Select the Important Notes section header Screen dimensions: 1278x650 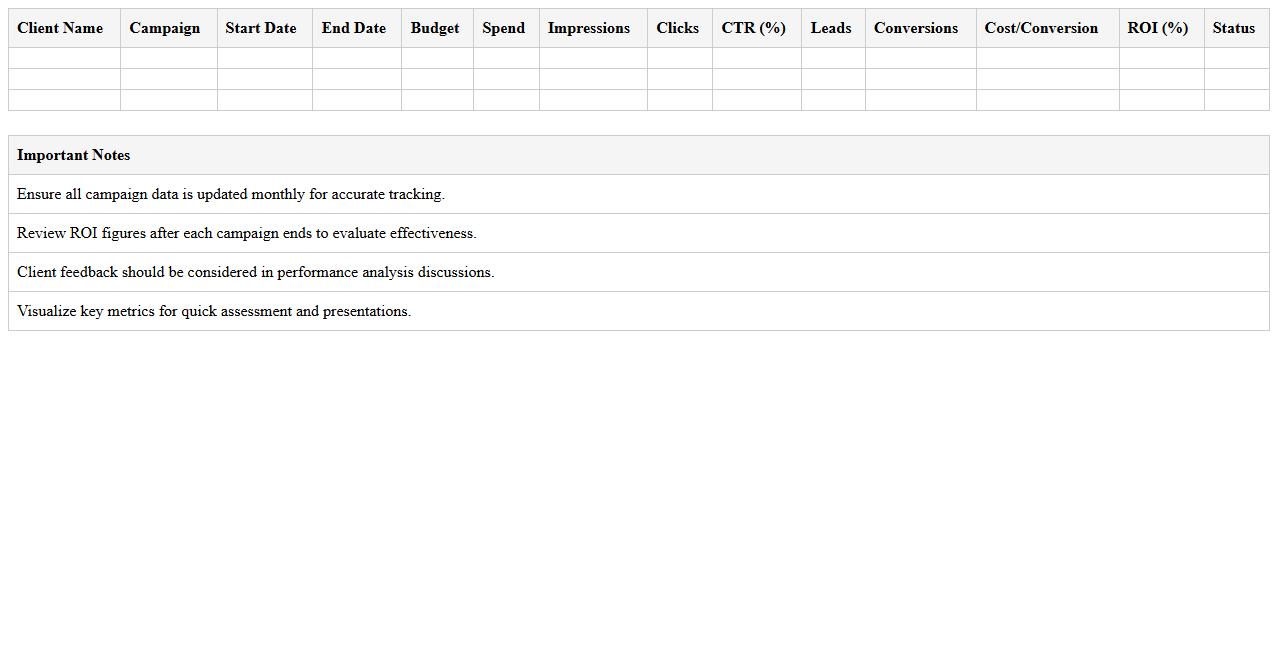73,155
